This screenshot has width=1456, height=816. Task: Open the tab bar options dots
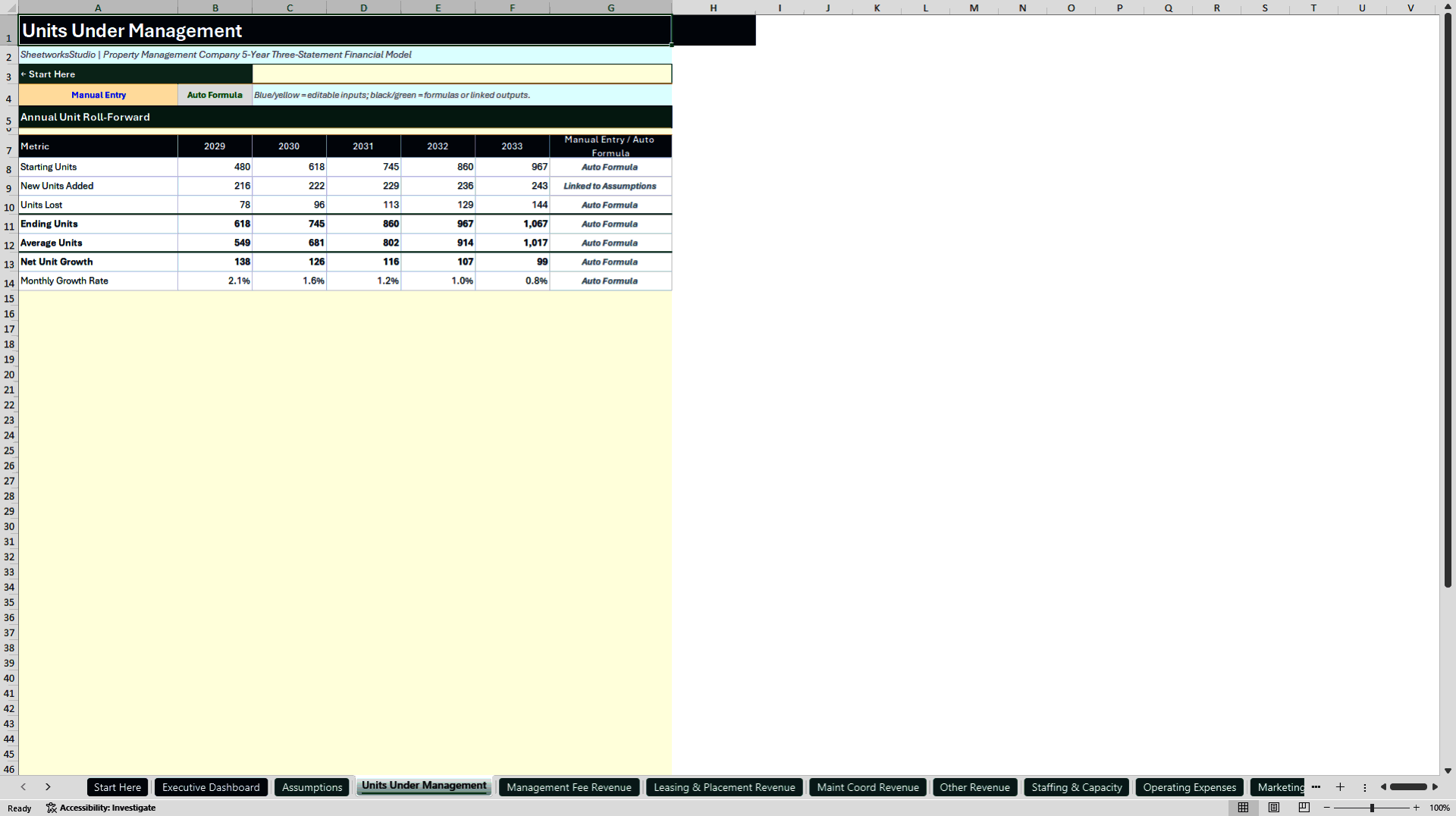(x=1364, y=787)
